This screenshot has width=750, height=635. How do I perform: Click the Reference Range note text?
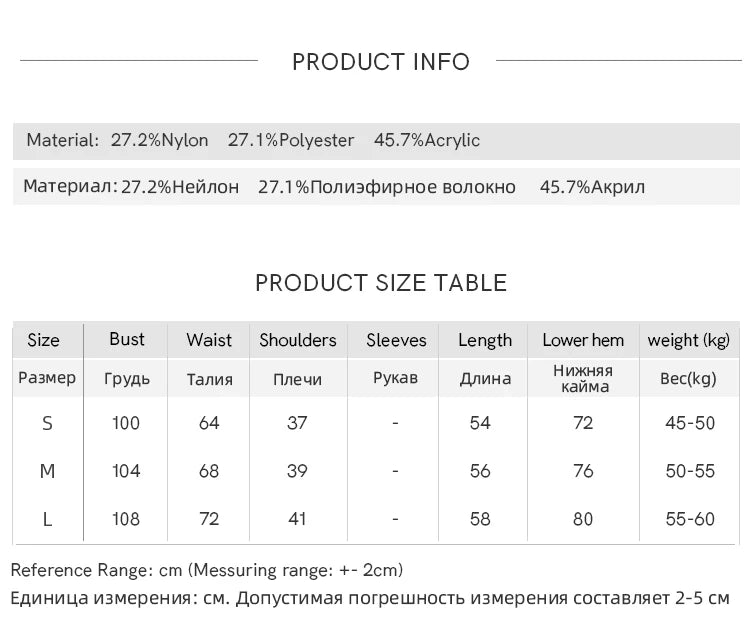pyautogui.click(x=207, y=570)
